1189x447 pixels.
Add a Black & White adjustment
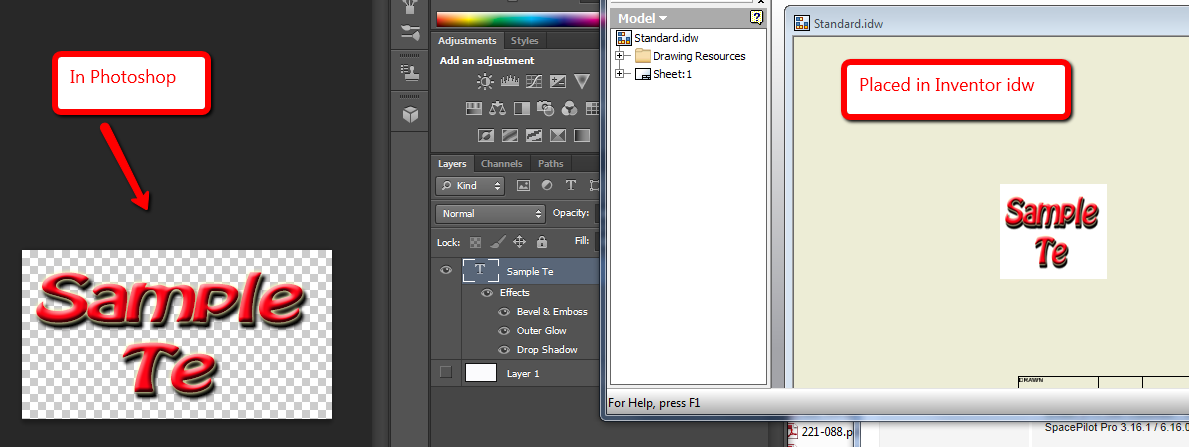522,109
